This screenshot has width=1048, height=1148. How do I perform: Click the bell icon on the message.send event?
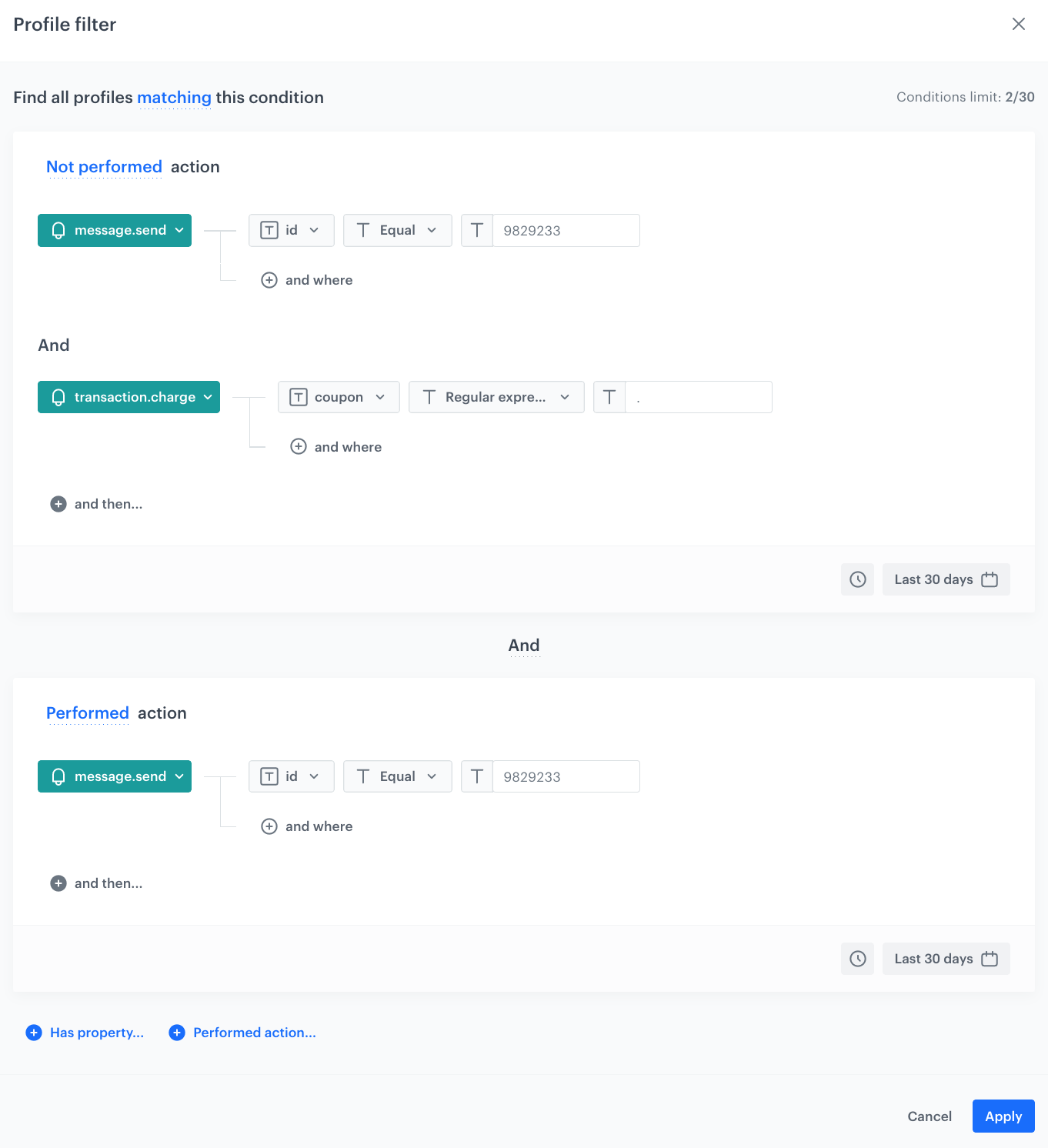pos(58,230)
